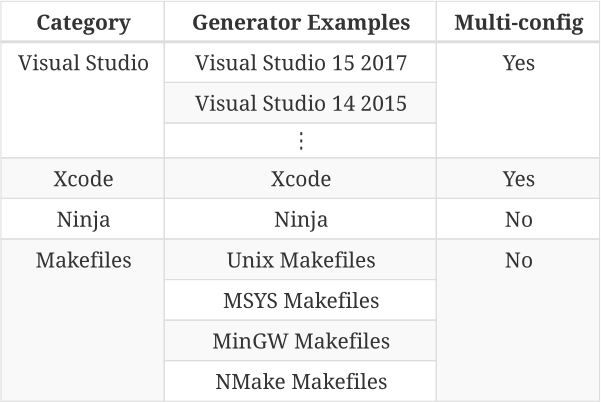Image resolution: width=601 pixels, height=403 pixels.
Task: Select the Makefiles category cell
Action: click(x=85, y=260)
